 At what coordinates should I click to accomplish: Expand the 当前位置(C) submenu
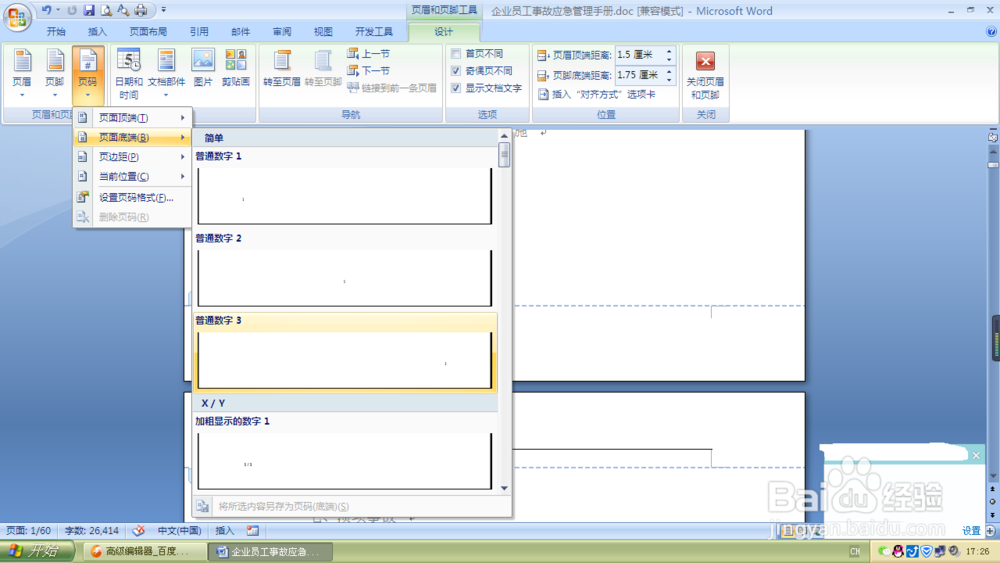(x=133, y=177)
